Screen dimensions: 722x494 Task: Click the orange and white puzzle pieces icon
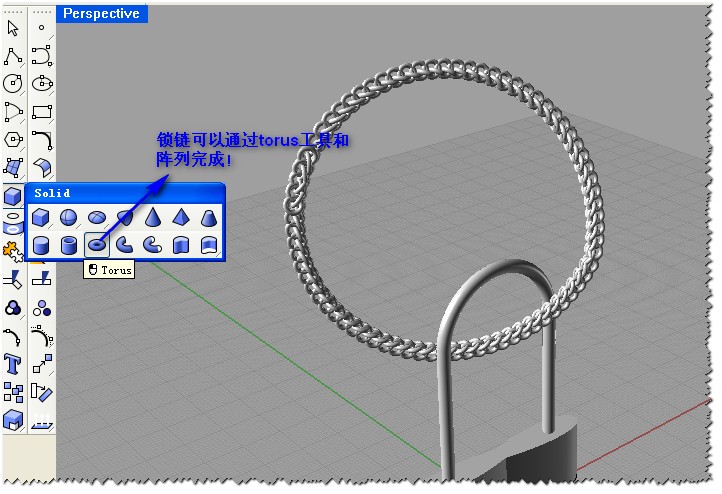[12, 252]
